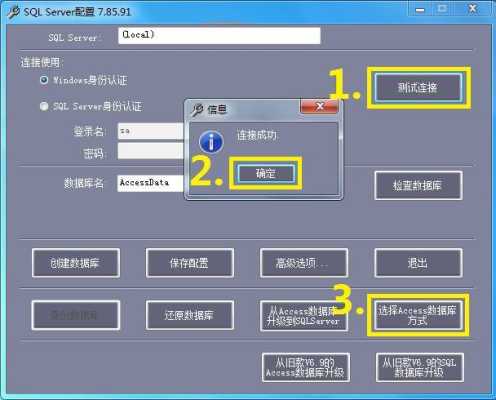
Task: Click the 测试连接 test connection button
Action: [418, 87]
